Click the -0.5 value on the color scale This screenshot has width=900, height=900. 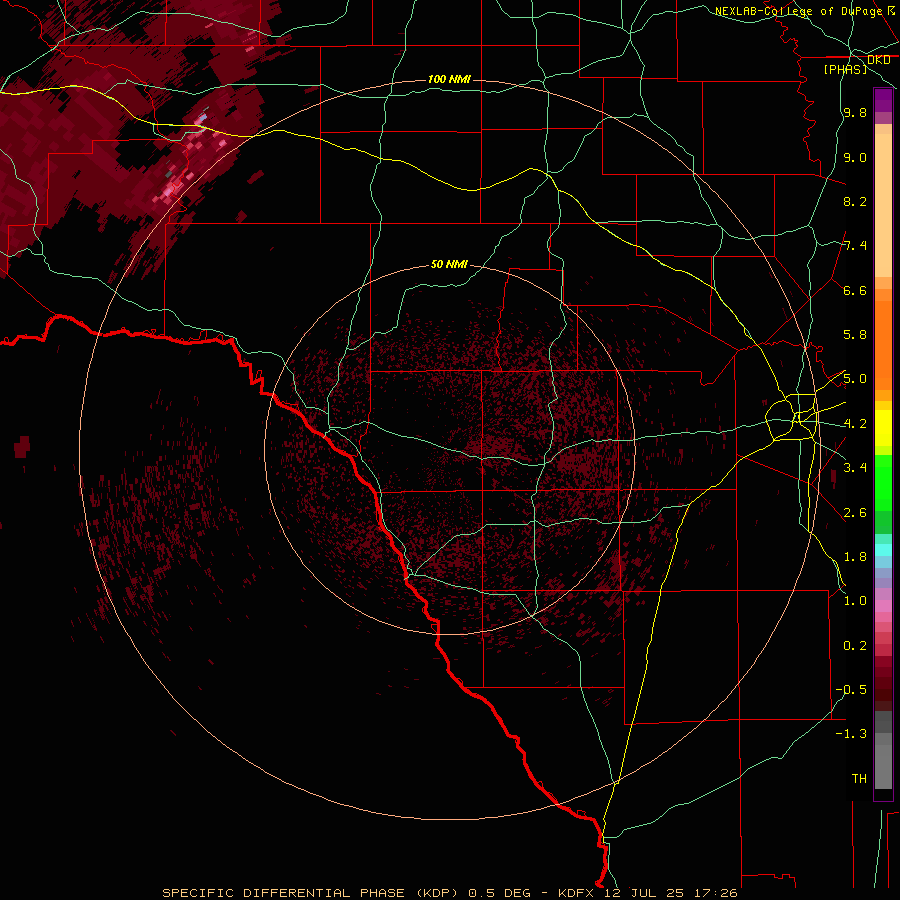[x=851, y=690]
